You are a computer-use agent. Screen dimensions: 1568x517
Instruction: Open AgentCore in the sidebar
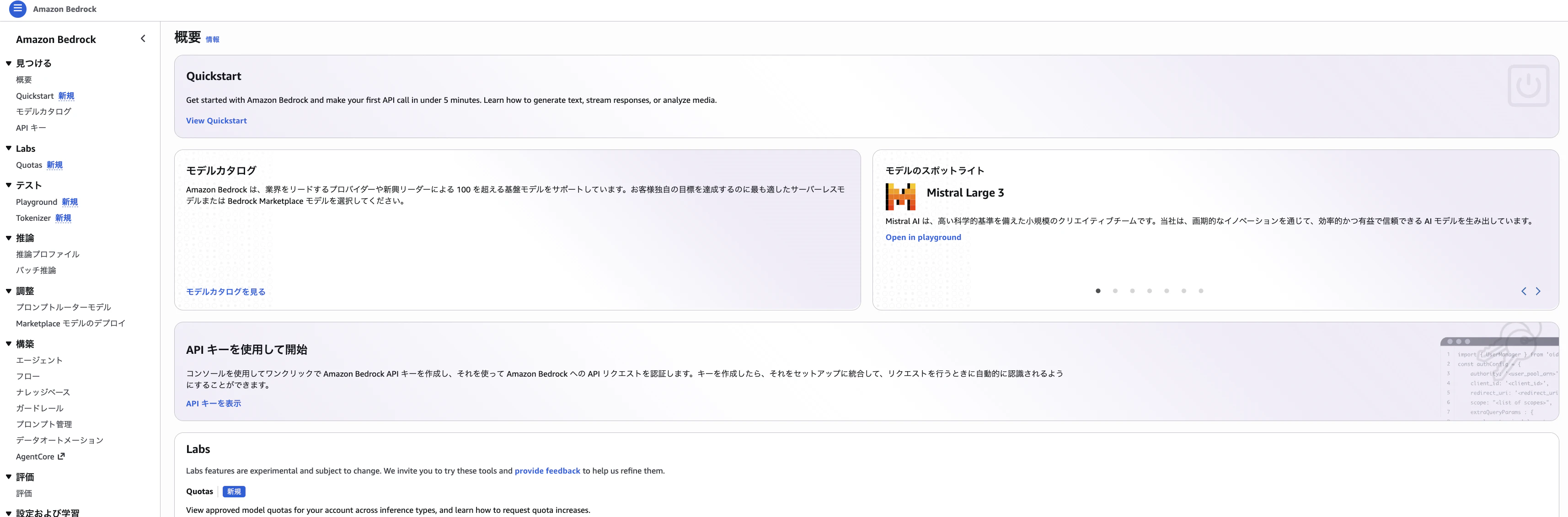35,457
